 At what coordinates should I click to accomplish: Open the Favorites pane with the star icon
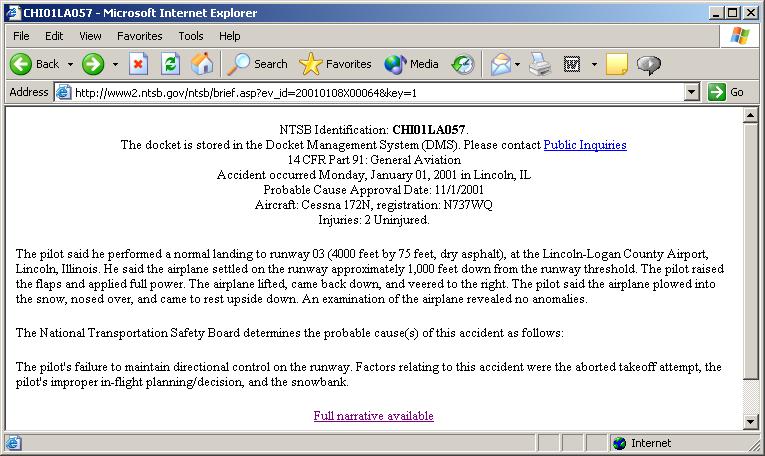(x=335, y=64)
